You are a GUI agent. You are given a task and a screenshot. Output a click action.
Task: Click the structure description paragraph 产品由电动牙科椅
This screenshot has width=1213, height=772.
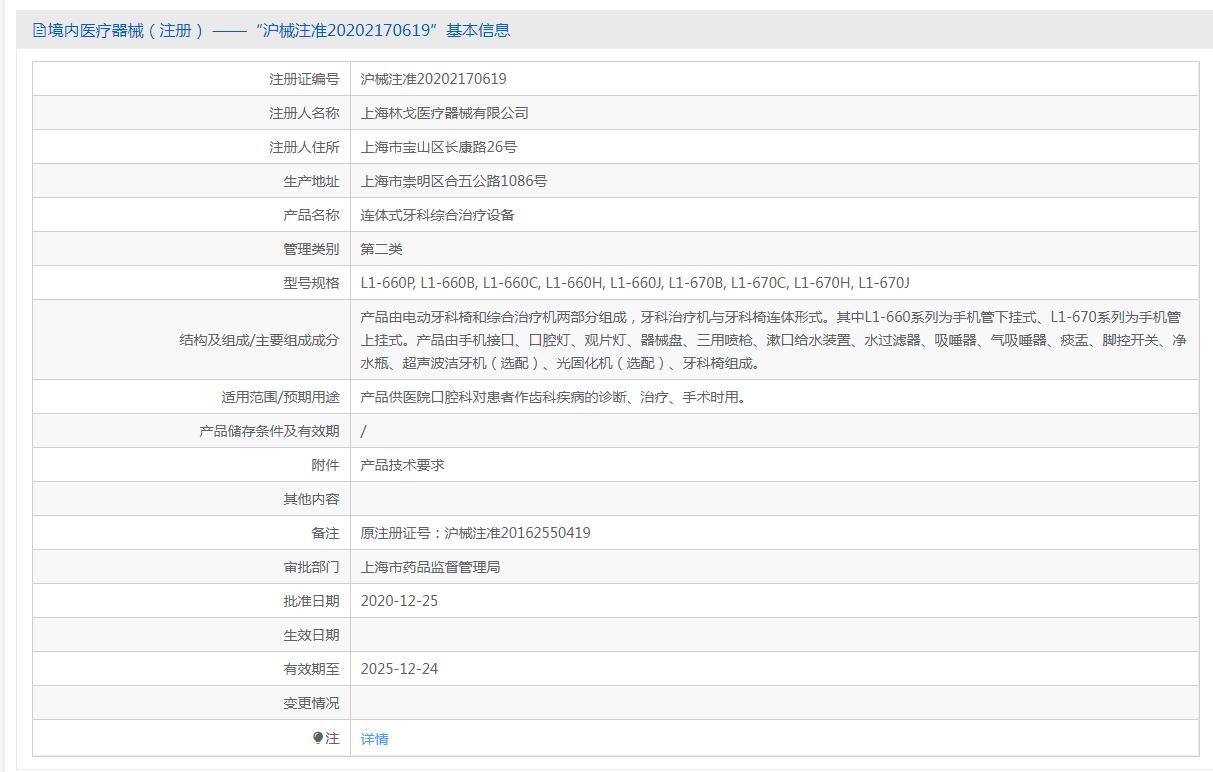(774, 340)
